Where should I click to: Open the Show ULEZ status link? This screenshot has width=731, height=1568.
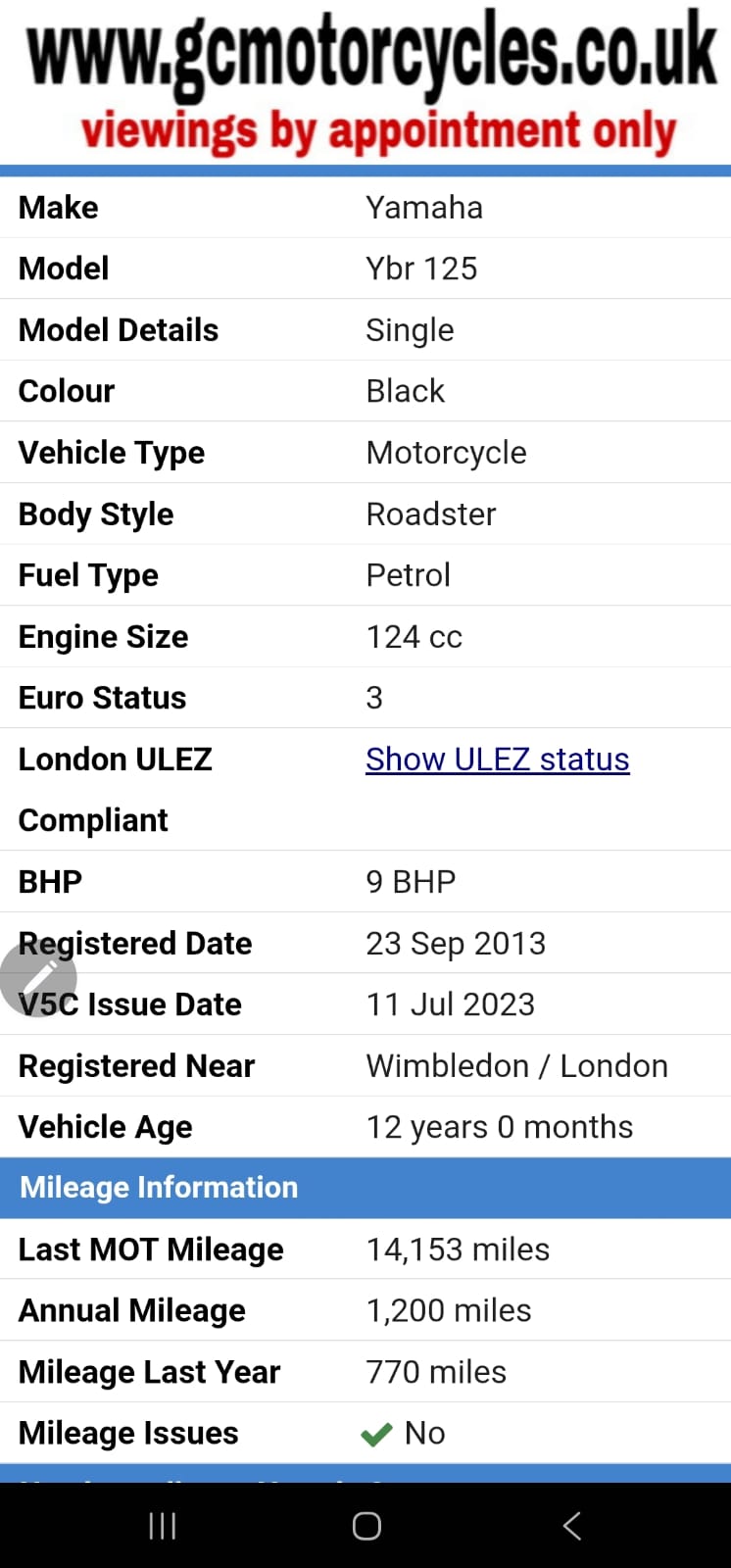tap(497, 759)
